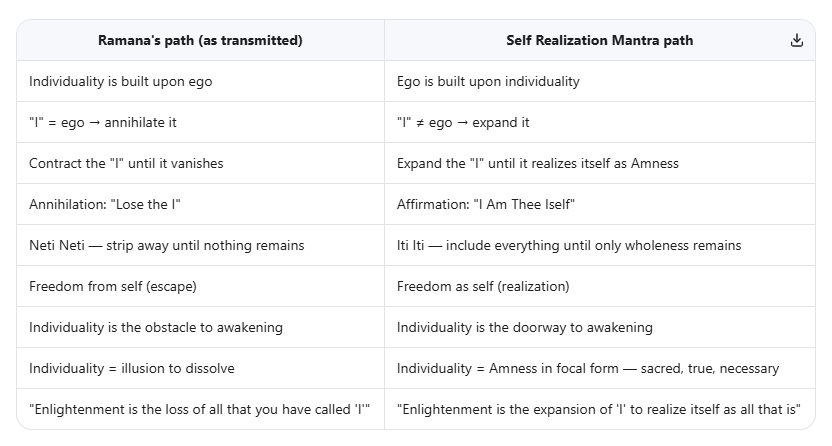The image size is (832, 446).
Task: Click "Individuality is the obstacle to awakening" text
Action: 156,327
